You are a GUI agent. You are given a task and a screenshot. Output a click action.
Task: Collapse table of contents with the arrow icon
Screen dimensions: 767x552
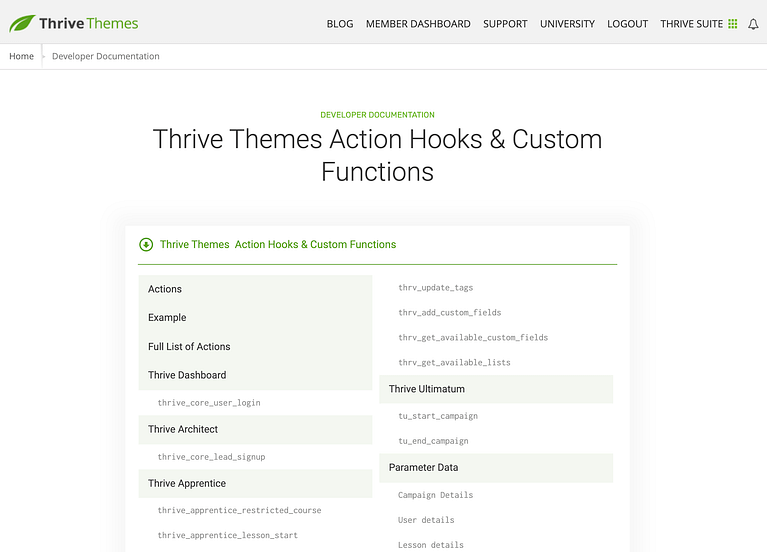click(146, 245)
